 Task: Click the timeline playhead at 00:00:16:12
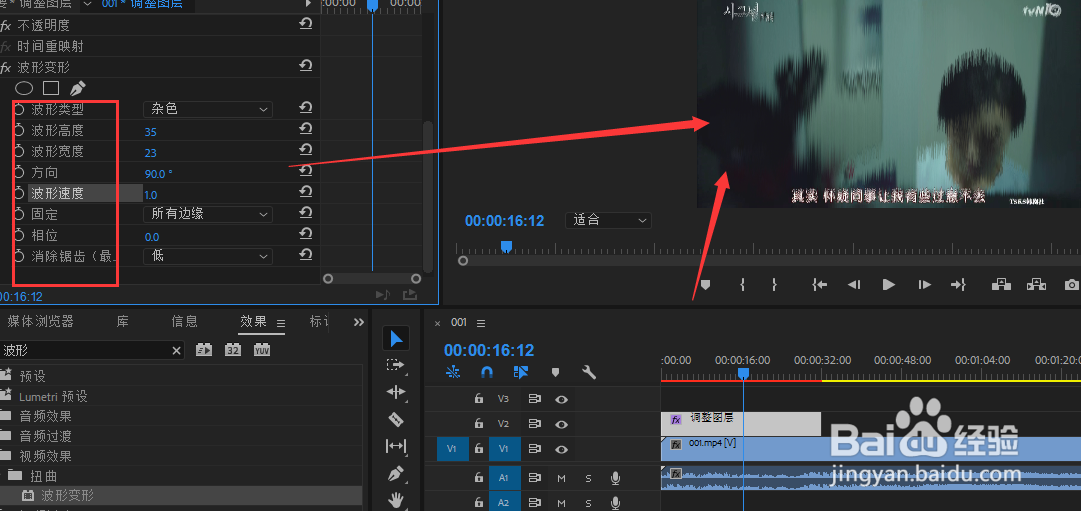[x=743, y=373]
